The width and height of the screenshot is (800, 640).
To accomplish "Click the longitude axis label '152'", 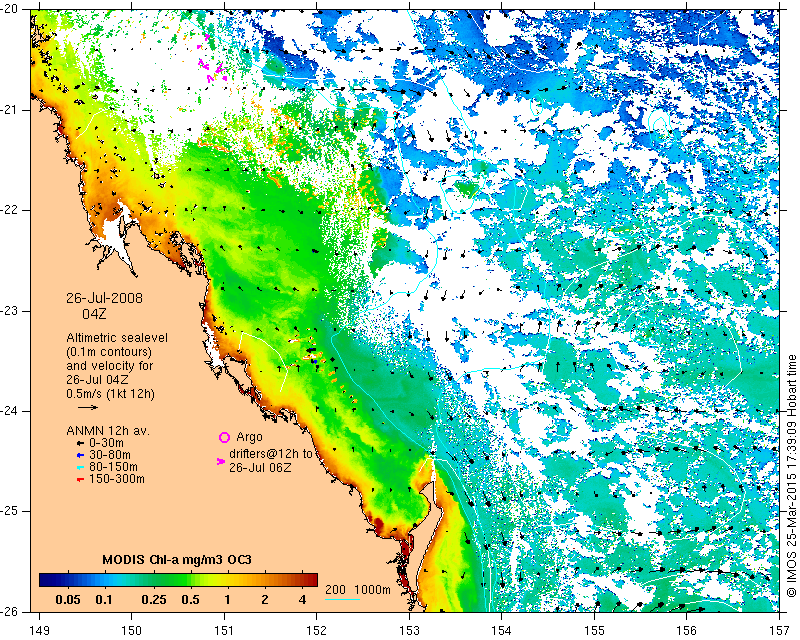I will (316, 631).
